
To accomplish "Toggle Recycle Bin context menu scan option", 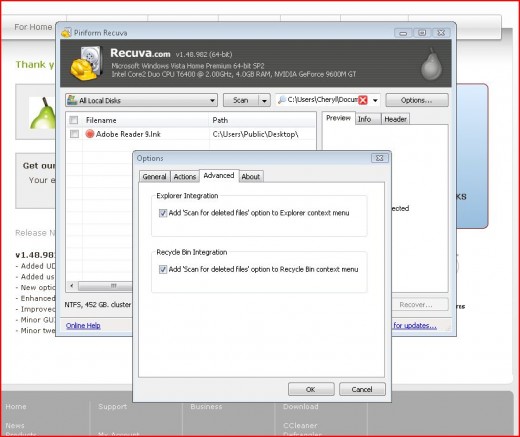I will pyautogui.click(x=163, y=269).
